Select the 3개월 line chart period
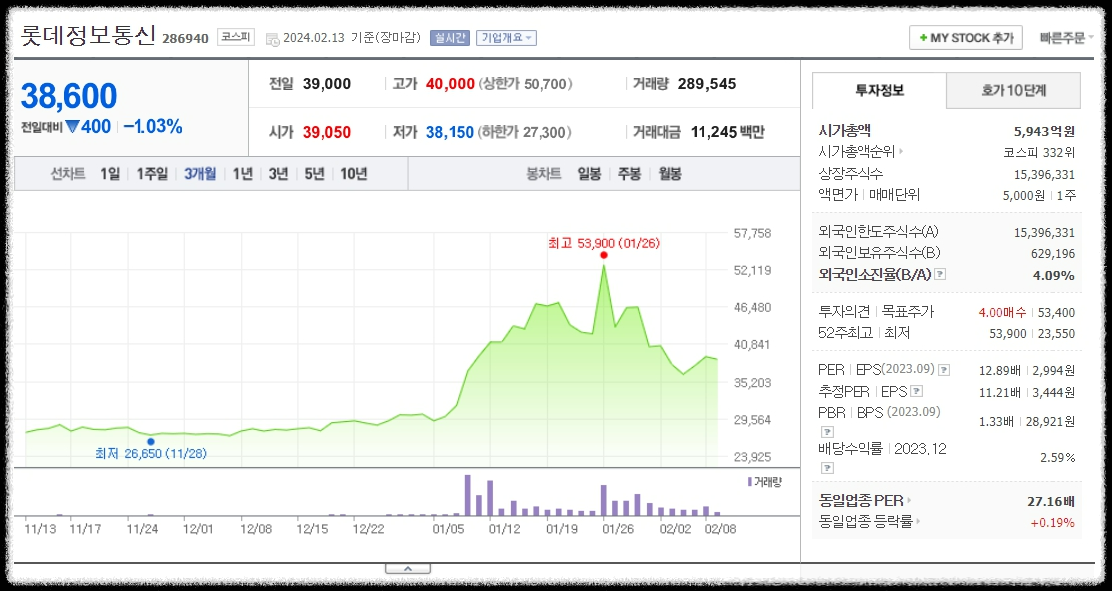The image size is (1112, 591). pyautogui.click(x=200, y=174)
